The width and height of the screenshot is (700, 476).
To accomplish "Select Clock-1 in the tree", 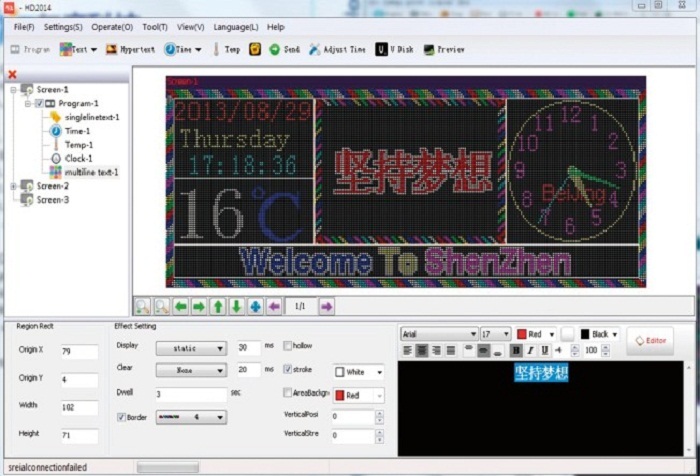I will point(79,159).
